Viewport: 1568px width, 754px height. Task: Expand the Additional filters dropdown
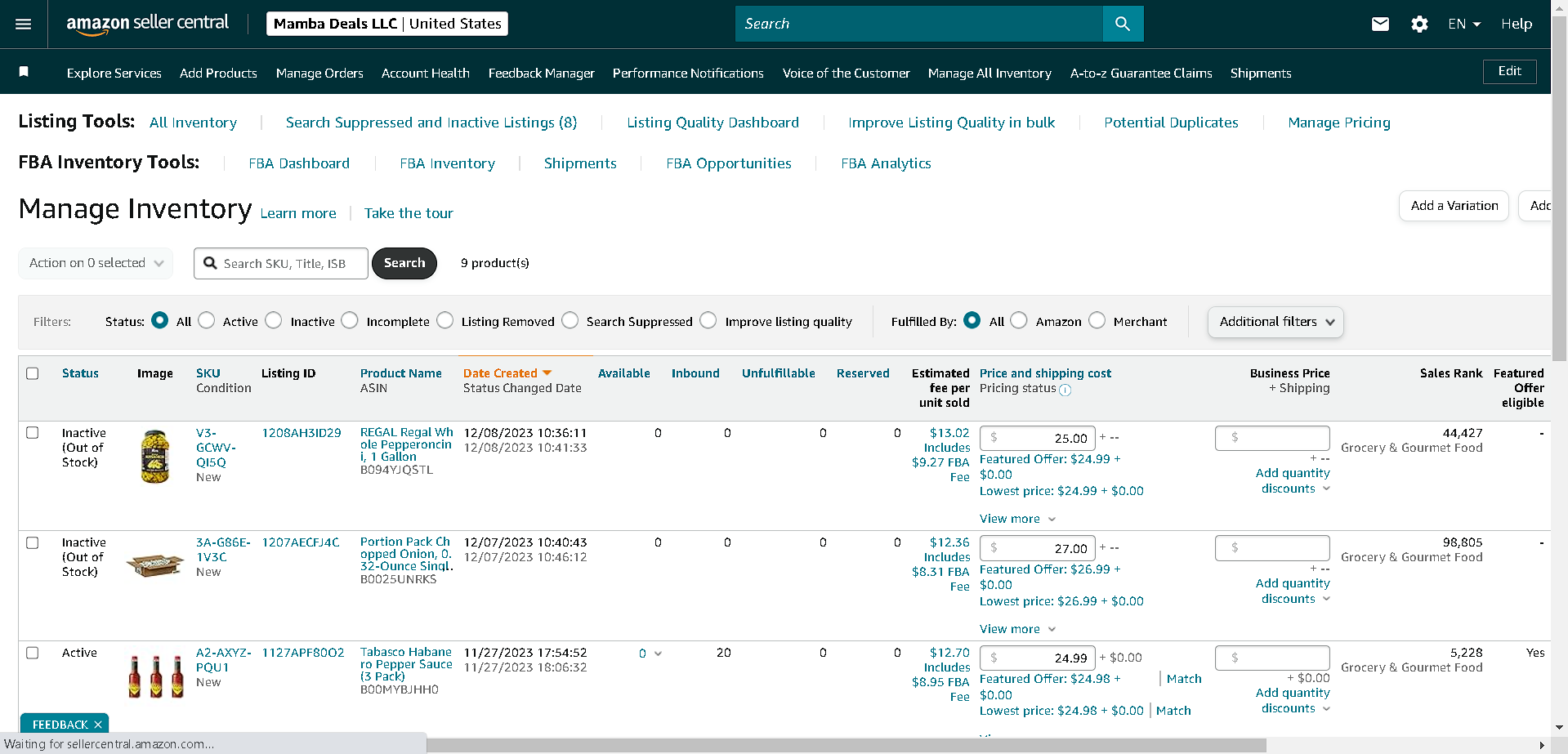click(x=1275, y=322)
